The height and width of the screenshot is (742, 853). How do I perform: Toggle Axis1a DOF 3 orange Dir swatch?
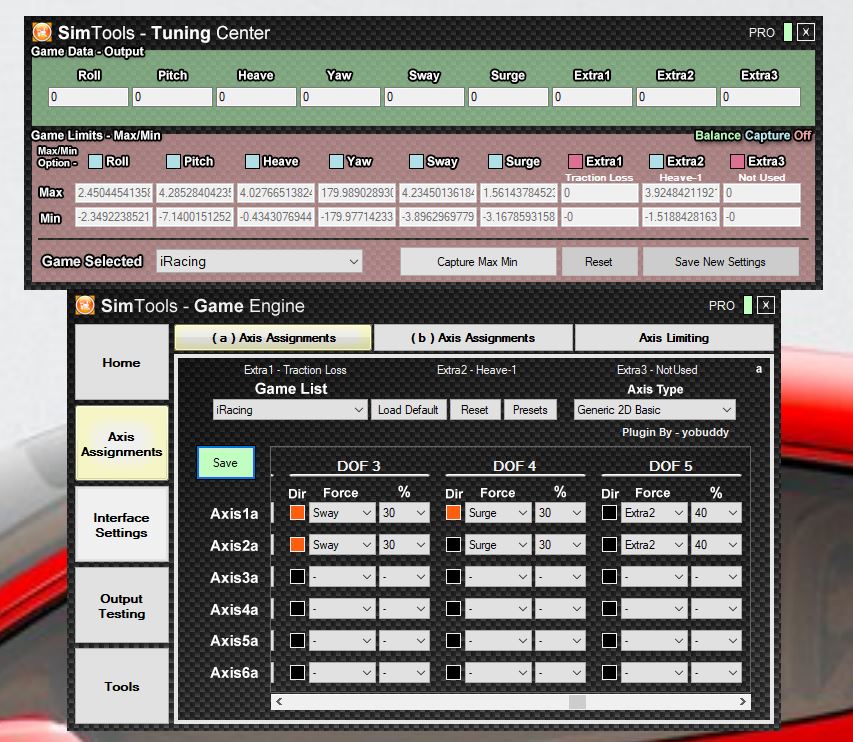click(297, 512)
